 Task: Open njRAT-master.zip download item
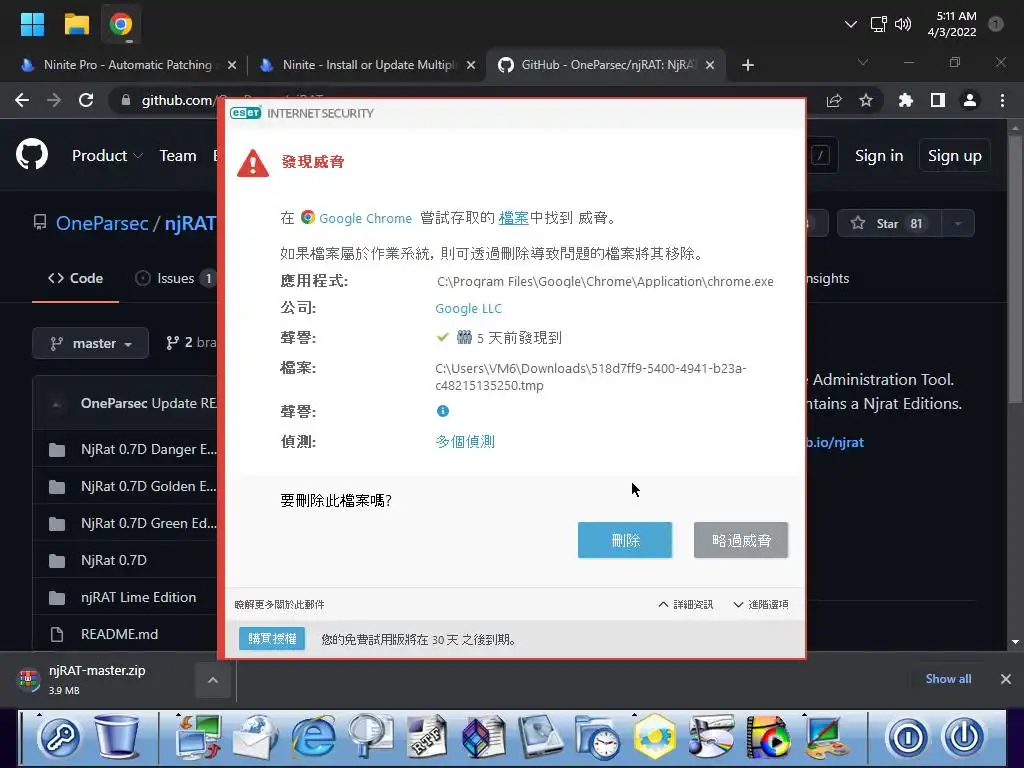(98, 679)
